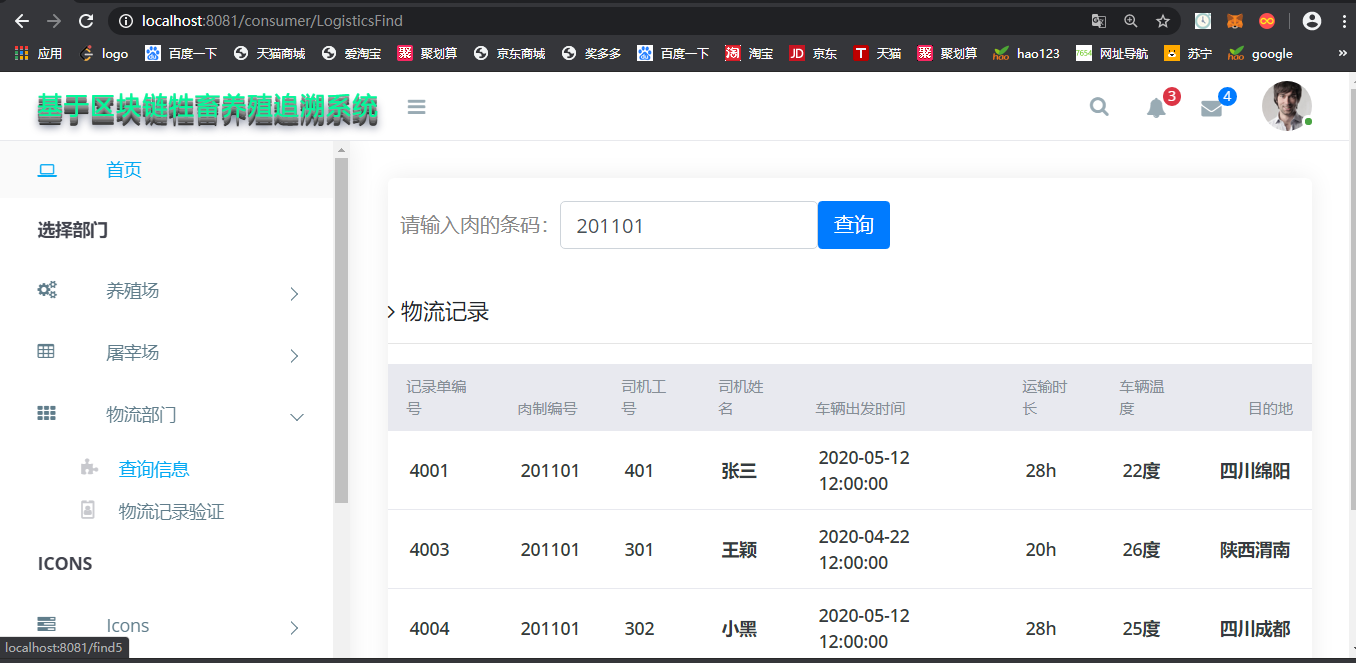Select the gears icon beside 养殖场
Screen dimensions: 1356x663
point(47,289)
